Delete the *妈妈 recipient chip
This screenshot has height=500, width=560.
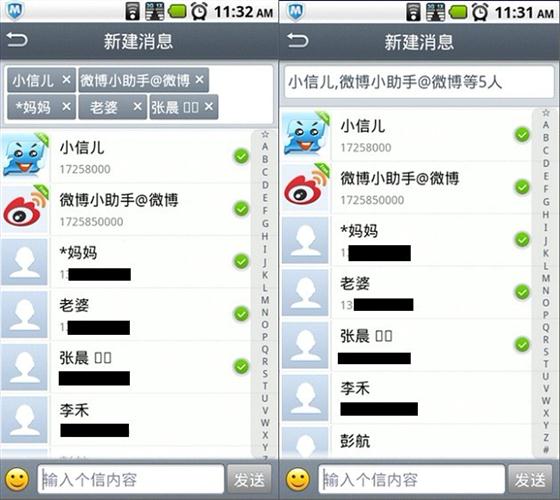click(66, 106)
